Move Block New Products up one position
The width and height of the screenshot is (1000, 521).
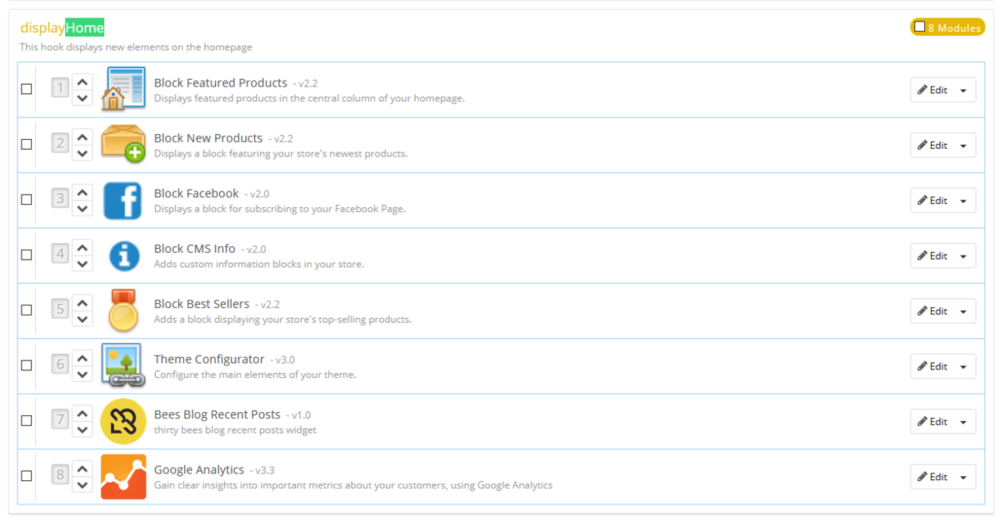[x=83, y=137]
